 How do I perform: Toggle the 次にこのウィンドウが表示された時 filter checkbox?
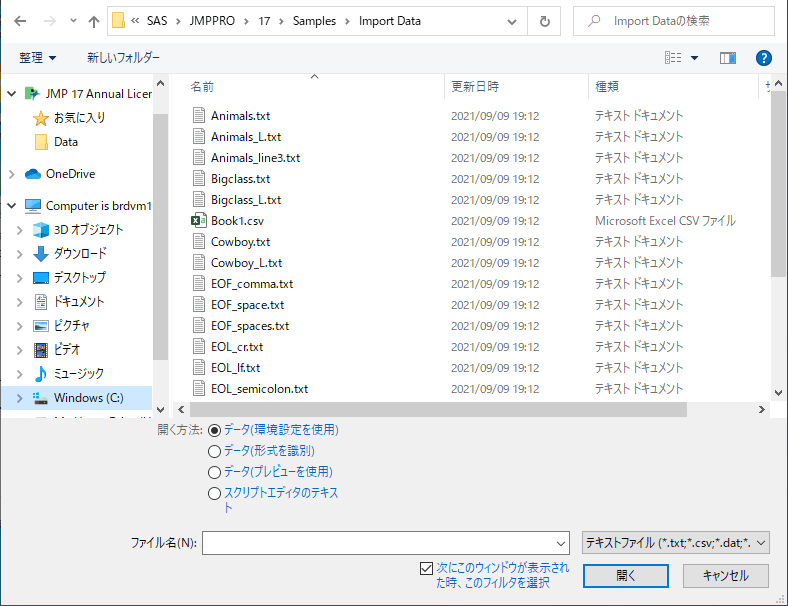tap(426, 568)
